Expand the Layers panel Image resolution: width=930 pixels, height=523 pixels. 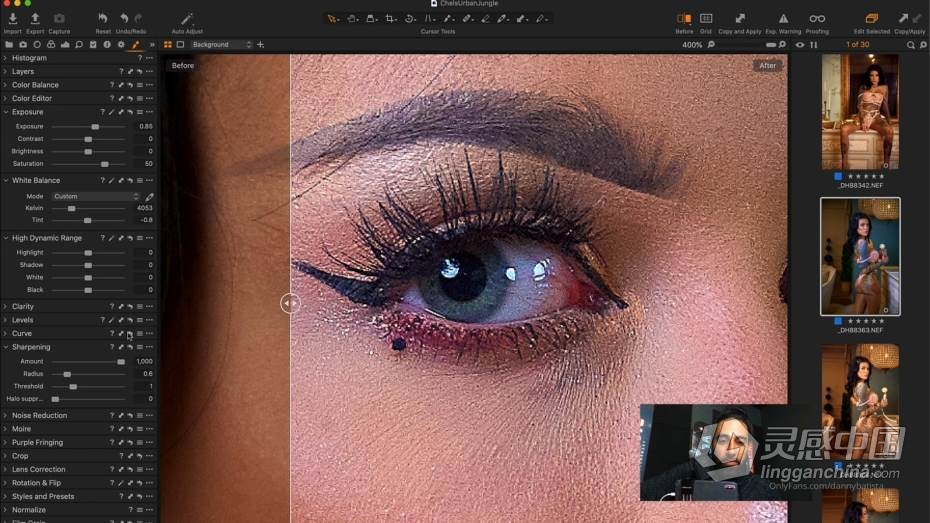(x=5, y=72)
